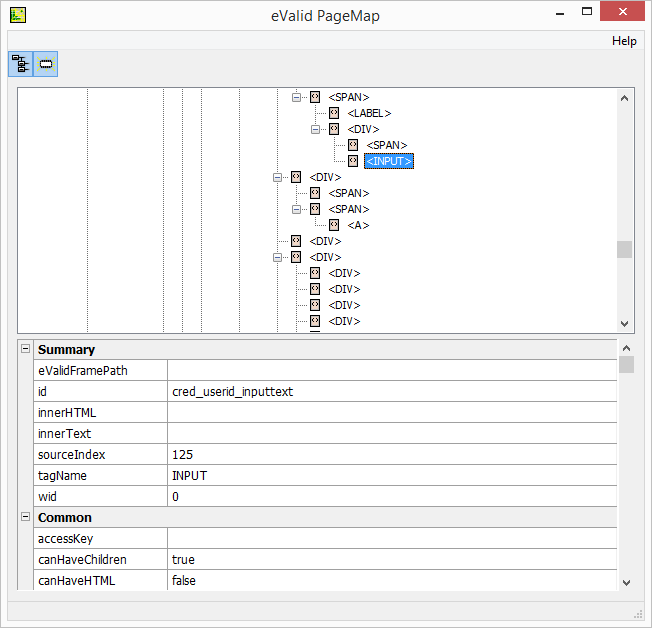
Task: Collapse the Summary property section
Action: point(25,349)
